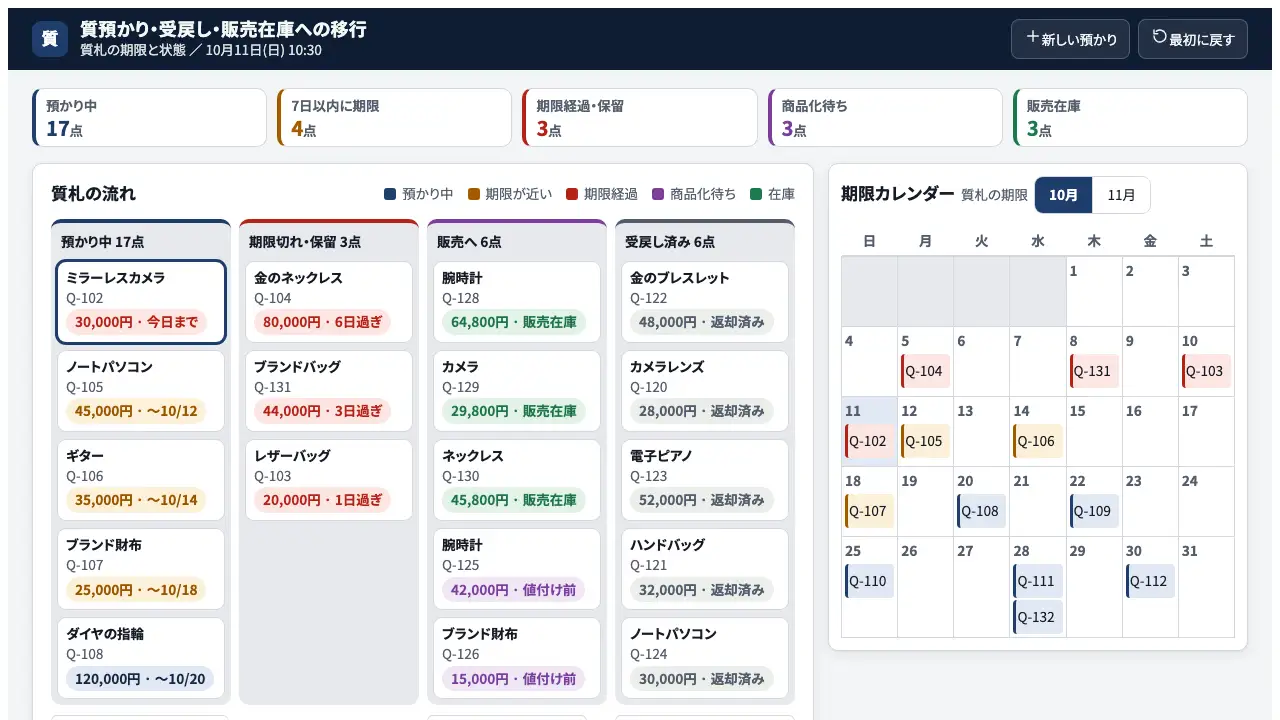Click calendar day 31 cell
This screenshot has height=720, width=1280.
(1206, 587)
